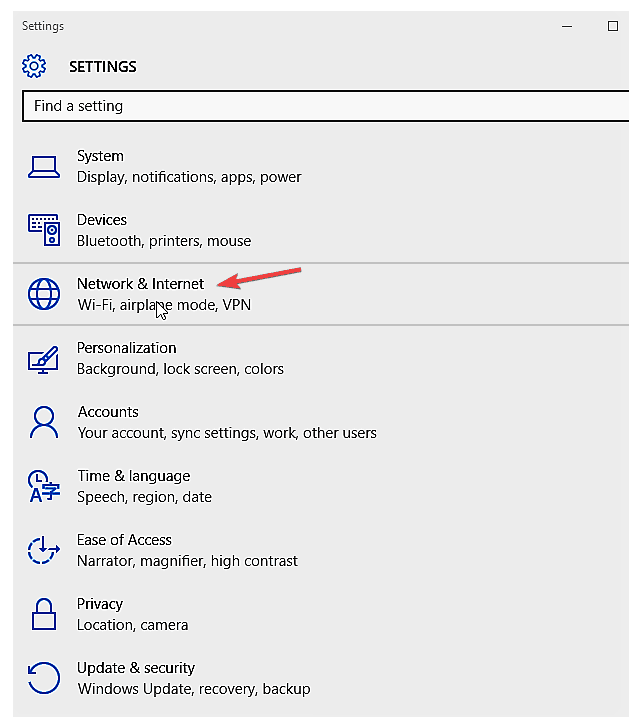642x728 pixels.
Task: Maximize the Settings window
Action: pyautogui.click(x=613, y=26)
